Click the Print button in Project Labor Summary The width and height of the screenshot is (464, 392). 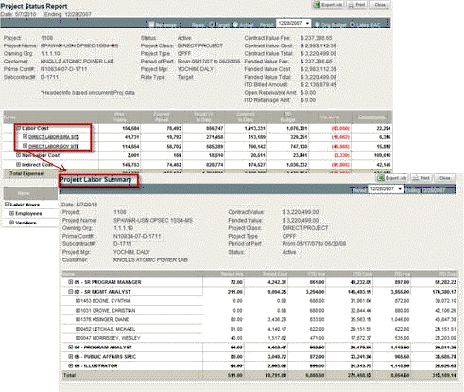[421, 178]
